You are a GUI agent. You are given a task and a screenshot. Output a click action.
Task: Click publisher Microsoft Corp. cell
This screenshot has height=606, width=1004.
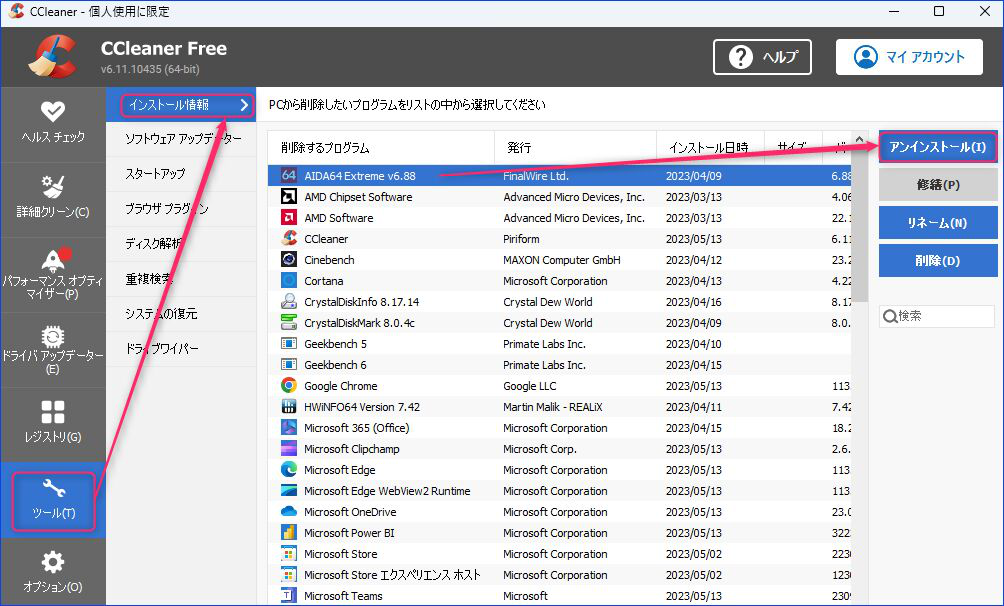click(x=540, y=448)
